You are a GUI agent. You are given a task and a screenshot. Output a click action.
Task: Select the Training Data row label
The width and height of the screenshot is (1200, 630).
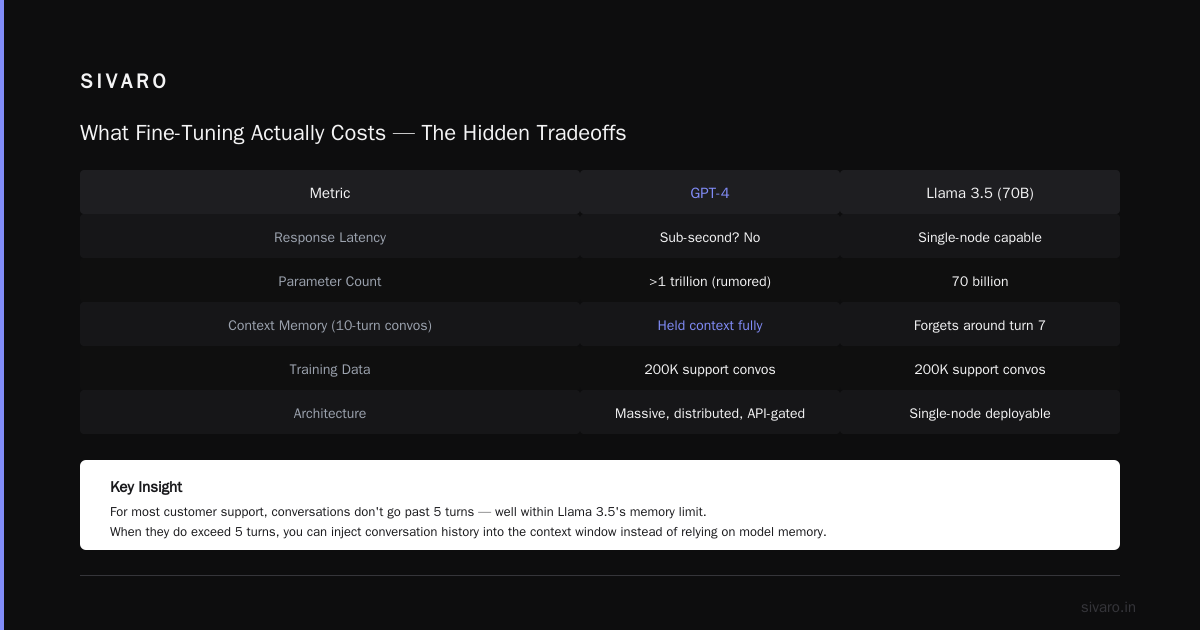330,369
